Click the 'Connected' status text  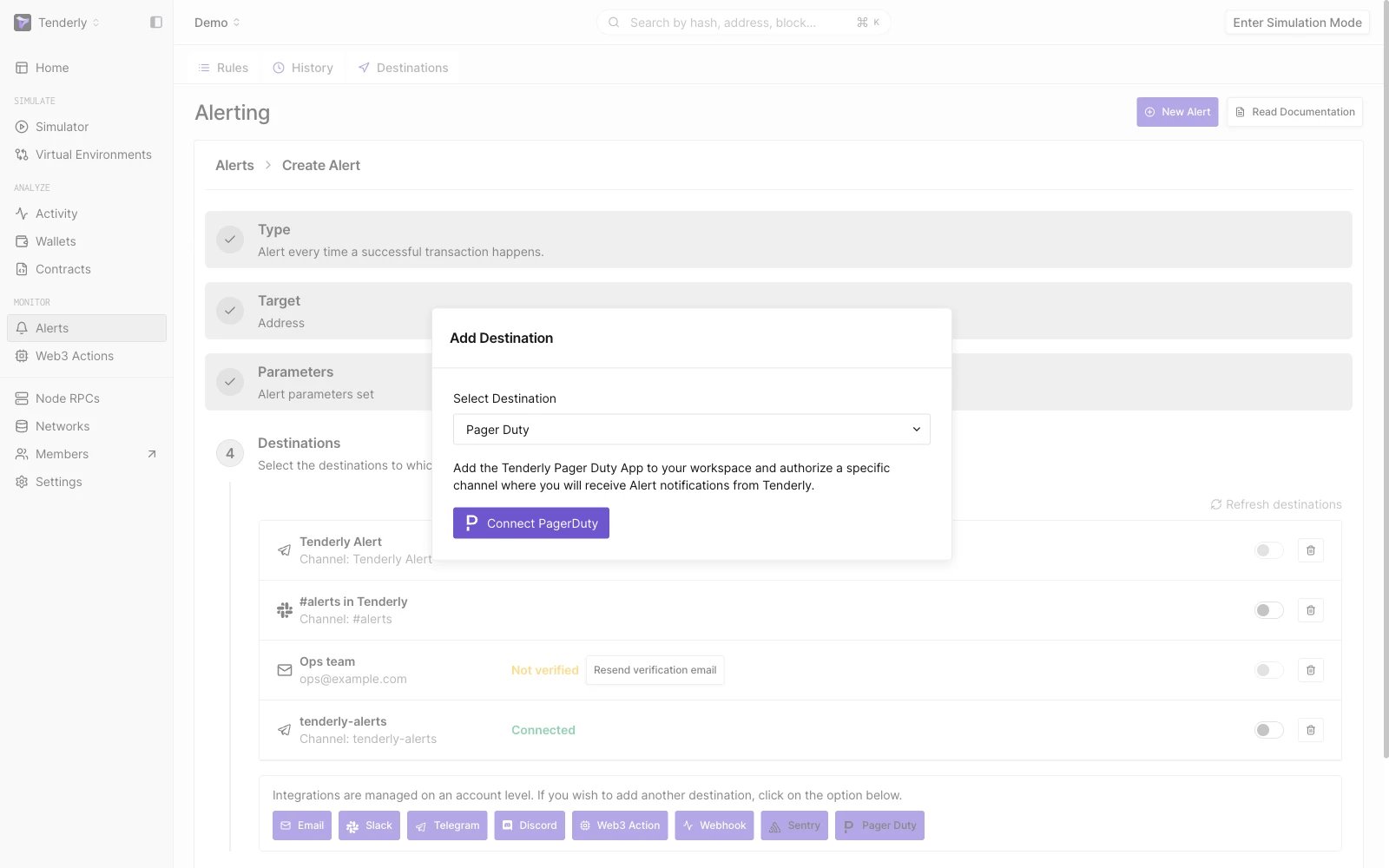543,730
